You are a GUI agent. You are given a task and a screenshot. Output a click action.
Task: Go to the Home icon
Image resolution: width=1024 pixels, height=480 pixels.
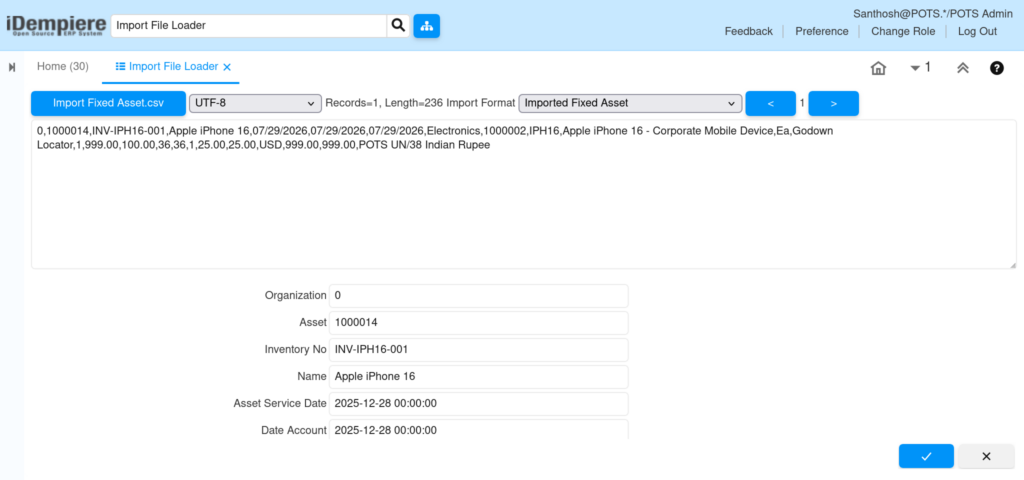(x=878, y=68)
